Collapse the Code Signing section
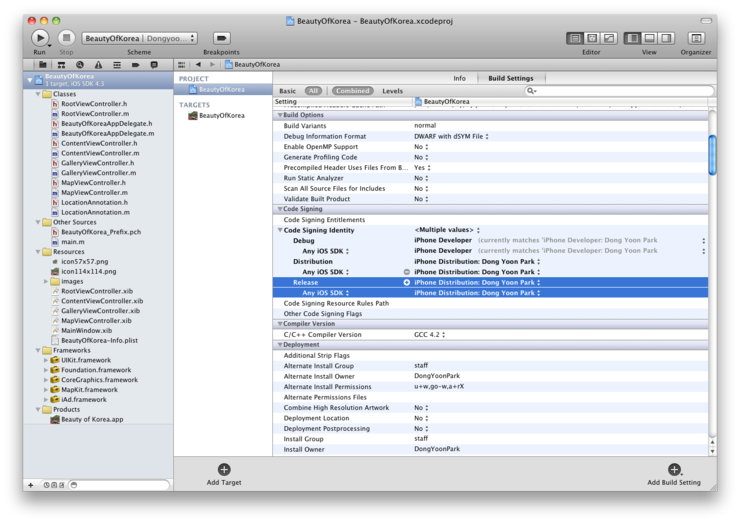Viewport: 740px width, 523px height. click(x=280, y=209)
